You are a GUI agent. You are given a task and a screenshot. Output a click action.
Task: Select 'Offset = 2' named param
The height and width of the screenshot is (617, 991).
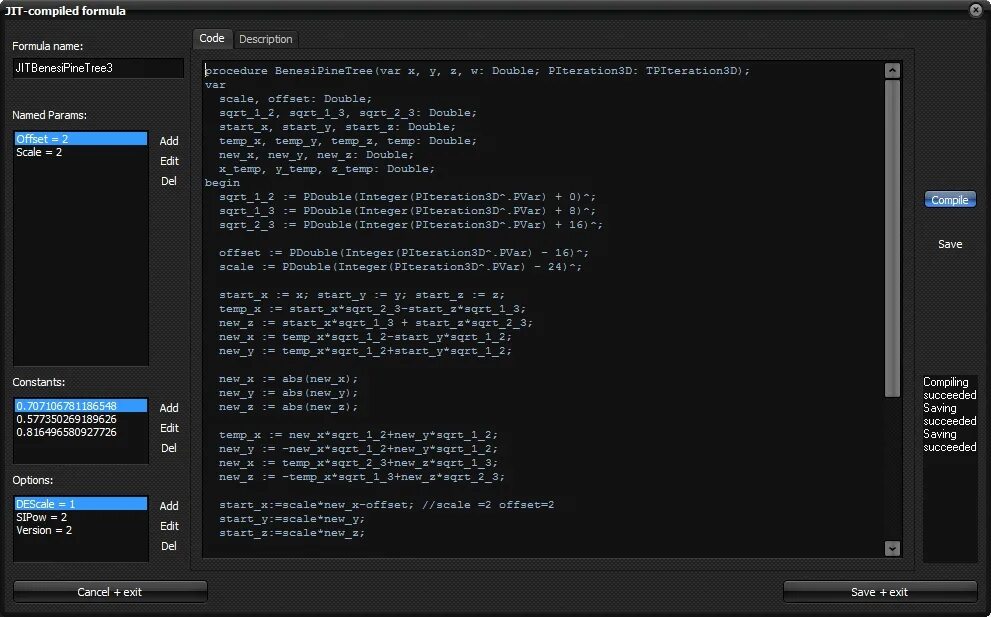pyautogui.click(x=81, y=139)
